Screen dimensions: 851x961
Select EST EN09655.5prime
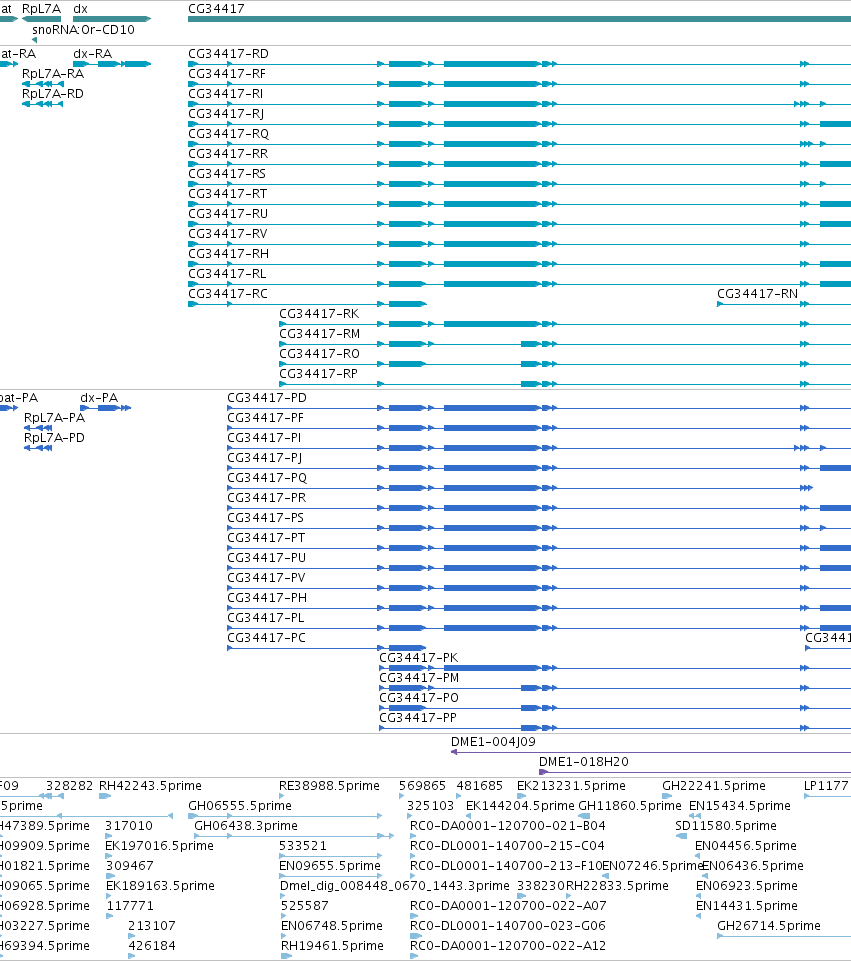tap(330, 865)
